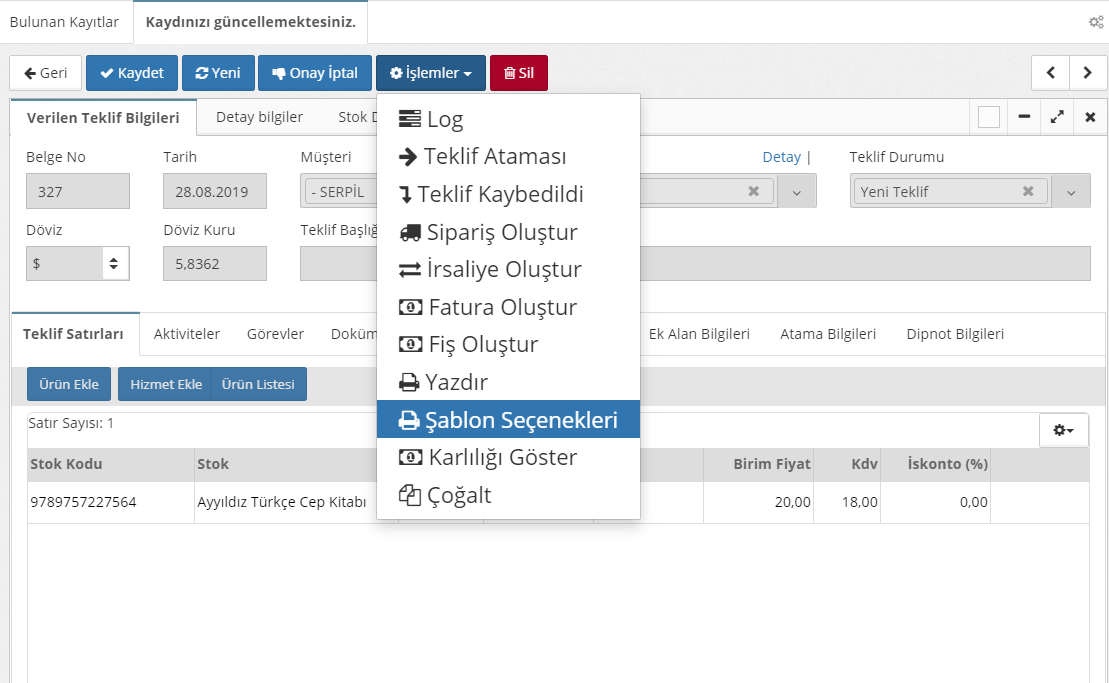
Task: Open the Döviz currency selector
Action: 77,264
